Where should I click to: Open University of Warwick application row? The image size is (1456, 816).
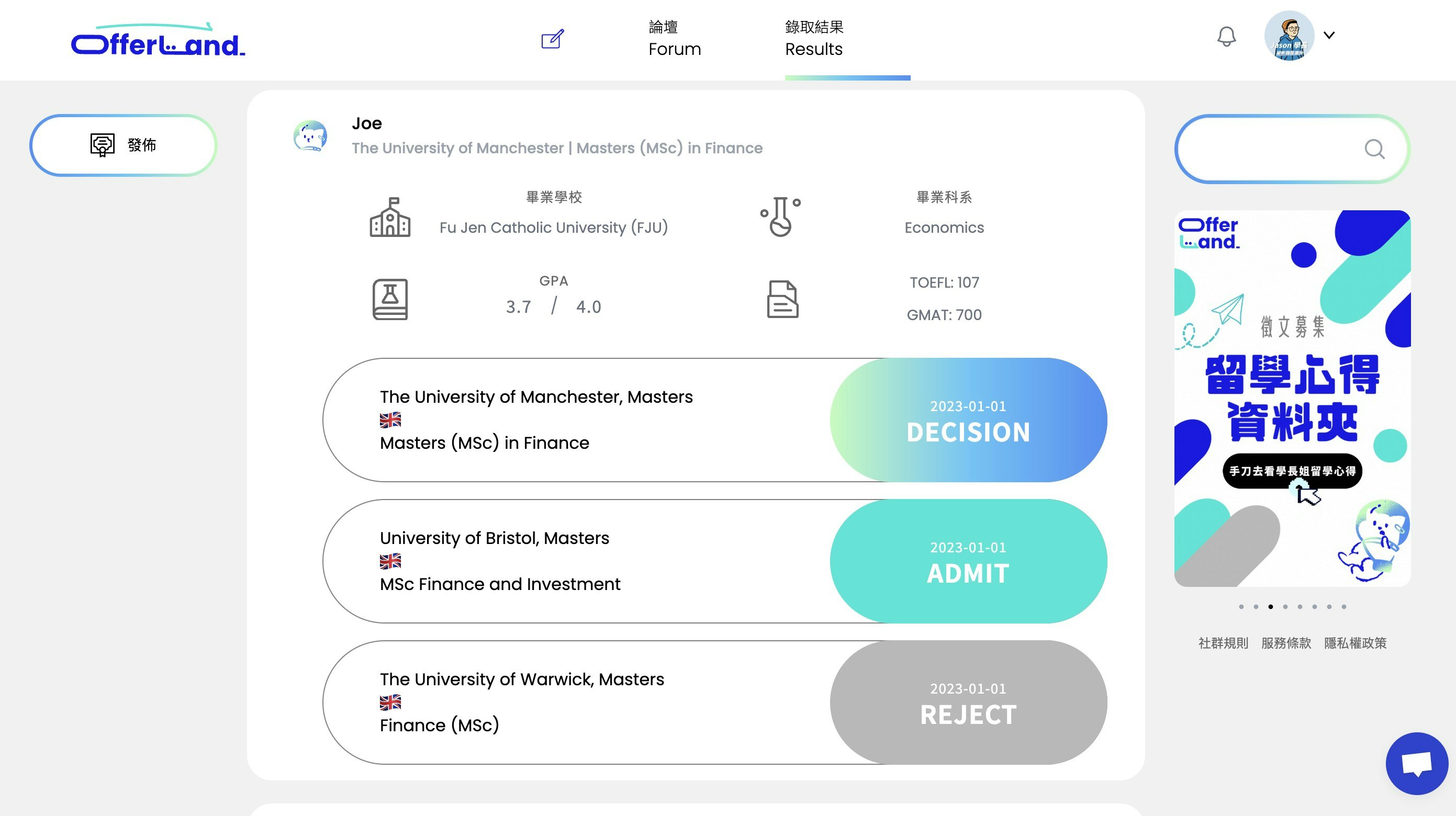pyautogui.click(x=714, y=702)
